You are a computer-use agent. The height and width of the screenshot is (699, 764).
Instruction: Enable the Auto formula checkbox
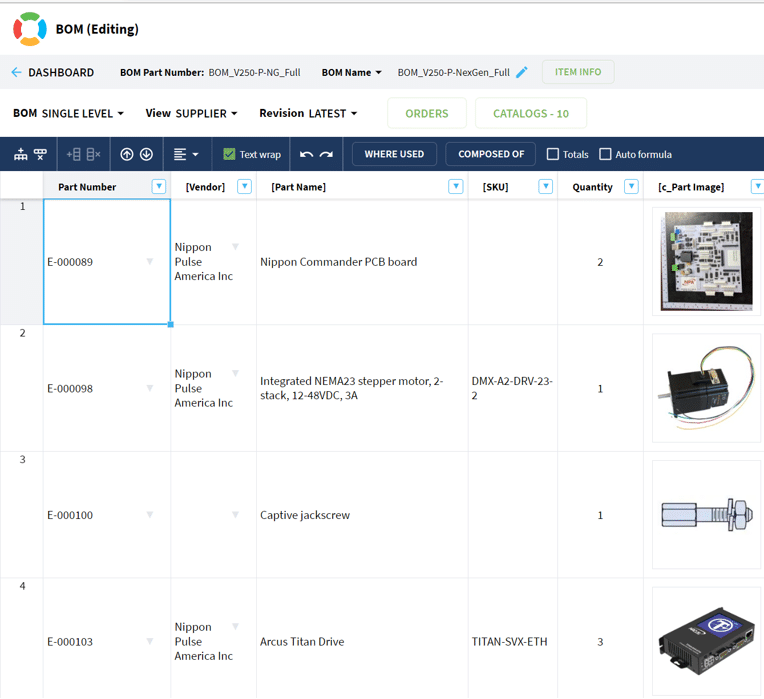605,154
